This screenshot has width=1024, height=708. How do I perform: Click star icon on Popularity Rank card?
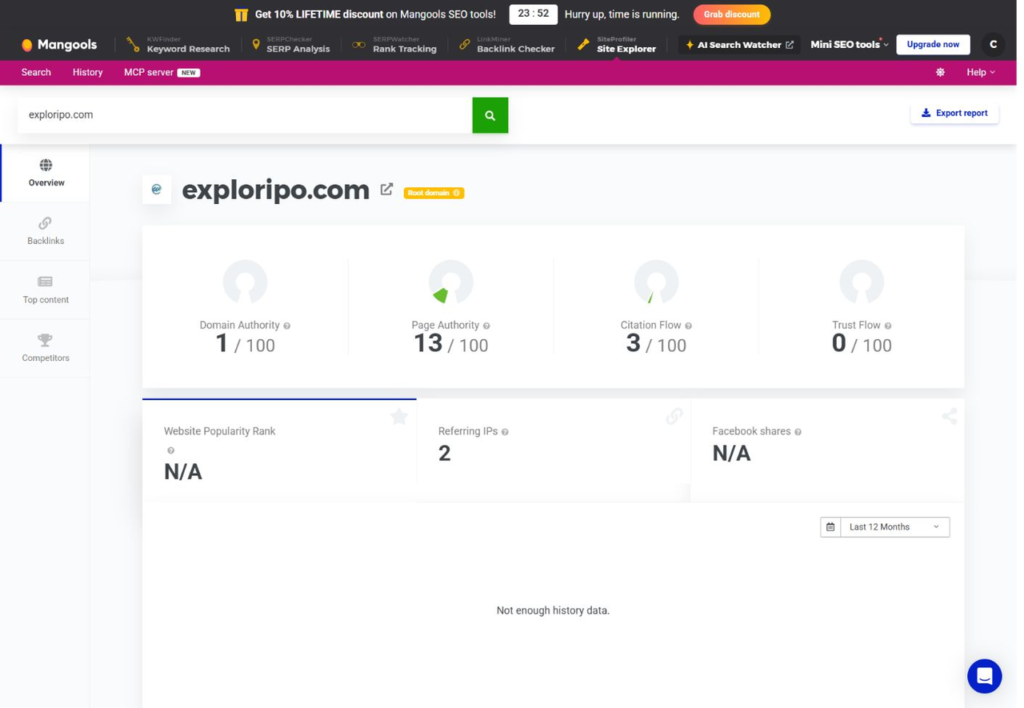pyautogui.click(x=399, y=416)
